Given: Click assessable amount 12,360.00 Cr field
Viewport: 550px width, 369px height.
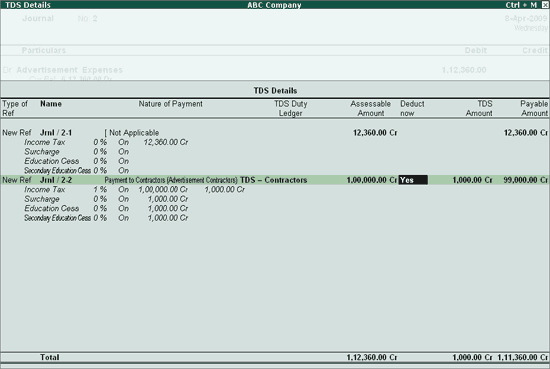Looking at the screenshot, I should pyautogui.click(x=375, y=133).
